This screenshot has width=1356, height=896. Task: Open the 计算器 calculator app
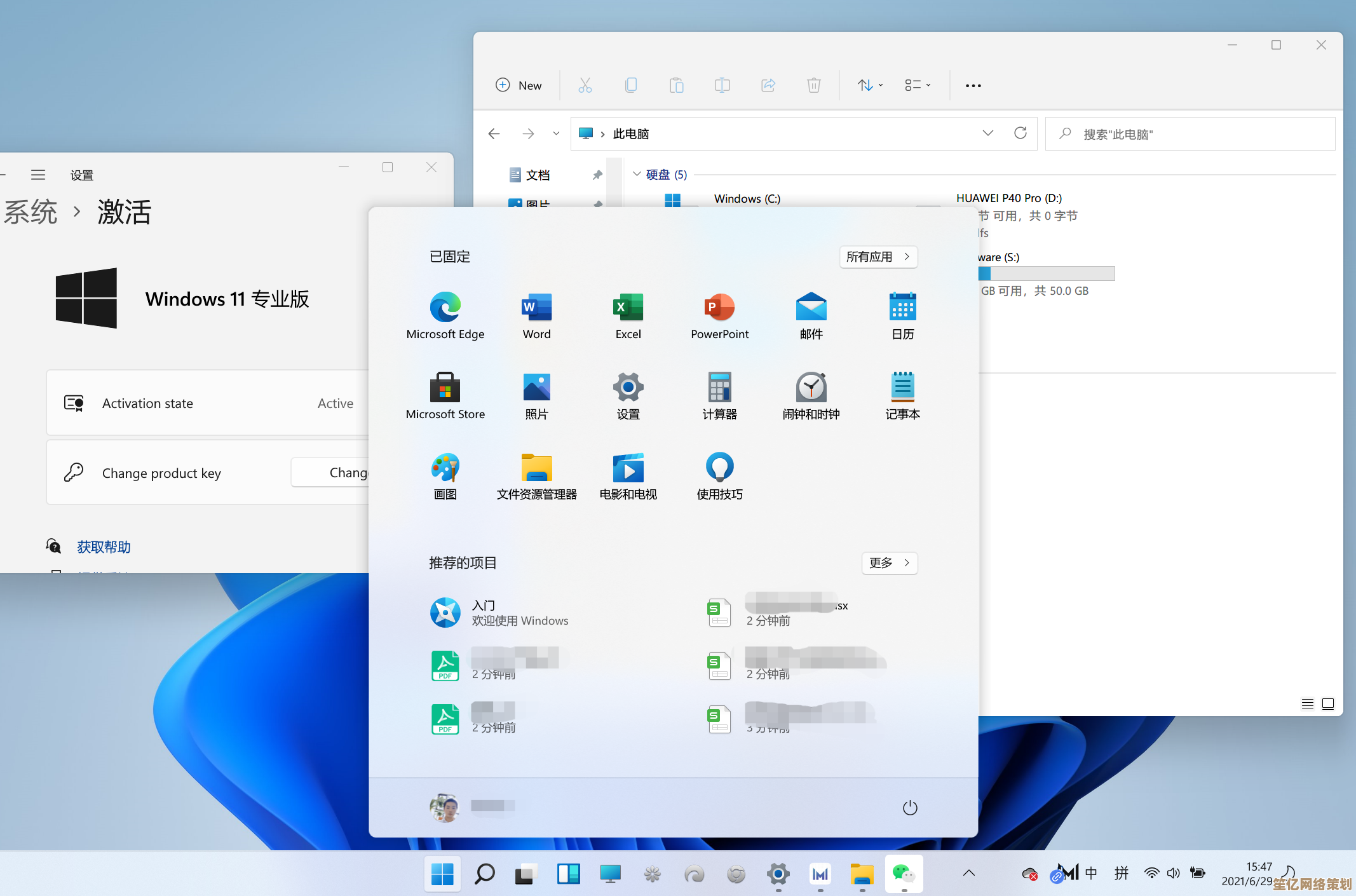point(719,395)
